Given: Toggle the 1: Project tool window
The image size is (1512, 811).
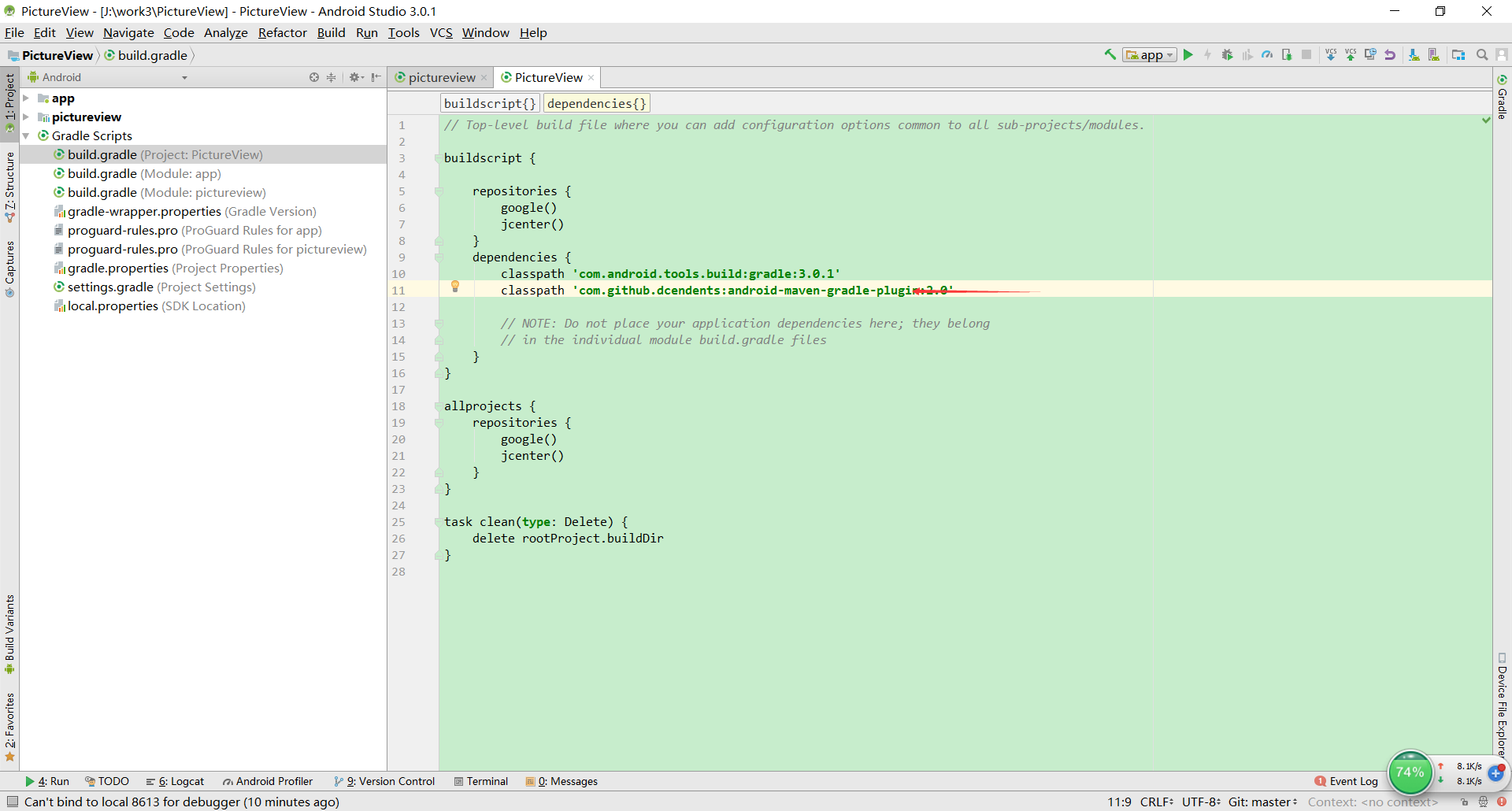Looking at the screenshot, I should (x=9, y=102).
